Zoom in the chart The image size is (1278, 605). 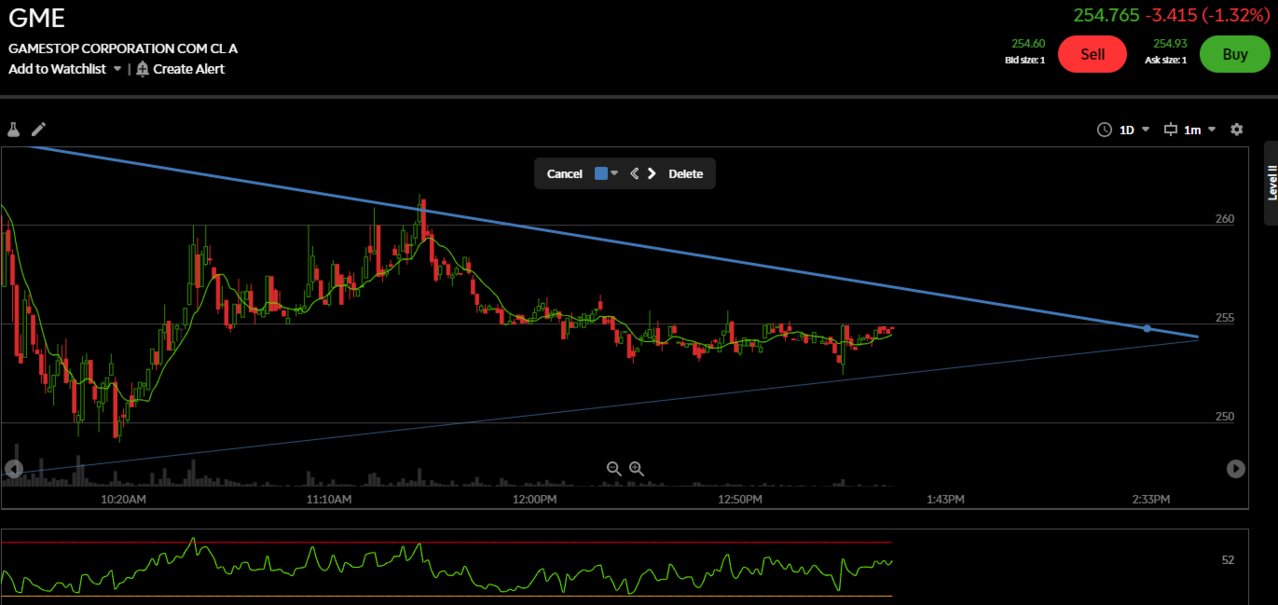coord(636,468)
